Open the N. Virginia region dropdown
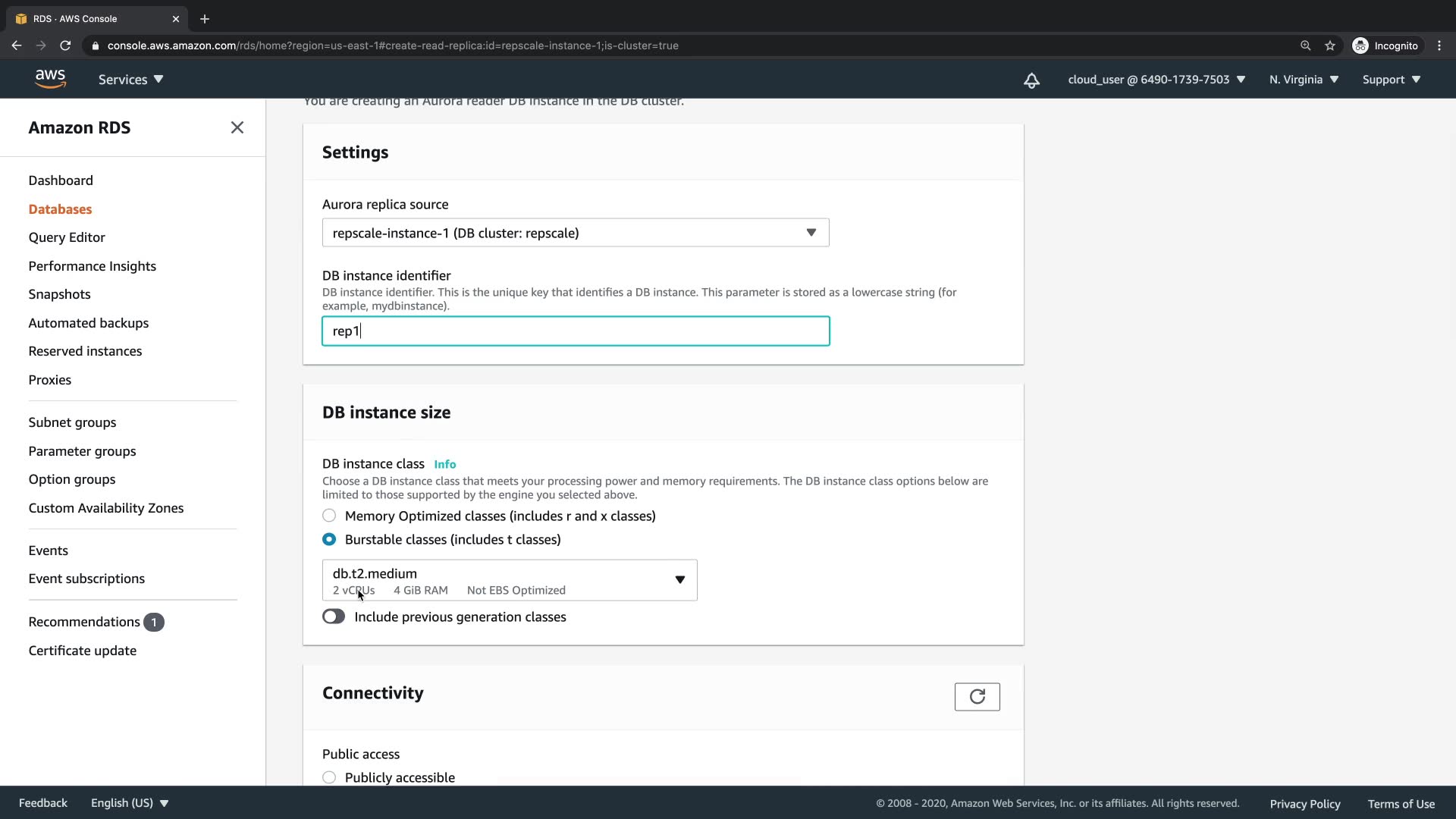Viewport: 1456px width, 819px height. coord(1304,80)
